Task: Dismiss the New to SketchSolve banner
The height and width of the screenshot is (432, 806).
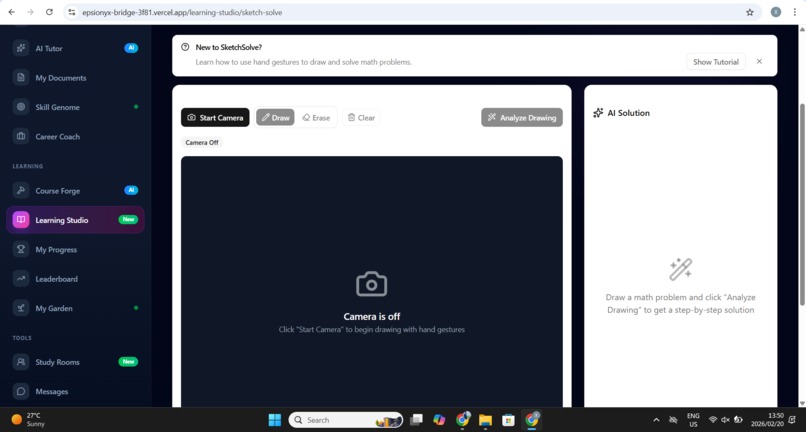Action: coord(759,61)
